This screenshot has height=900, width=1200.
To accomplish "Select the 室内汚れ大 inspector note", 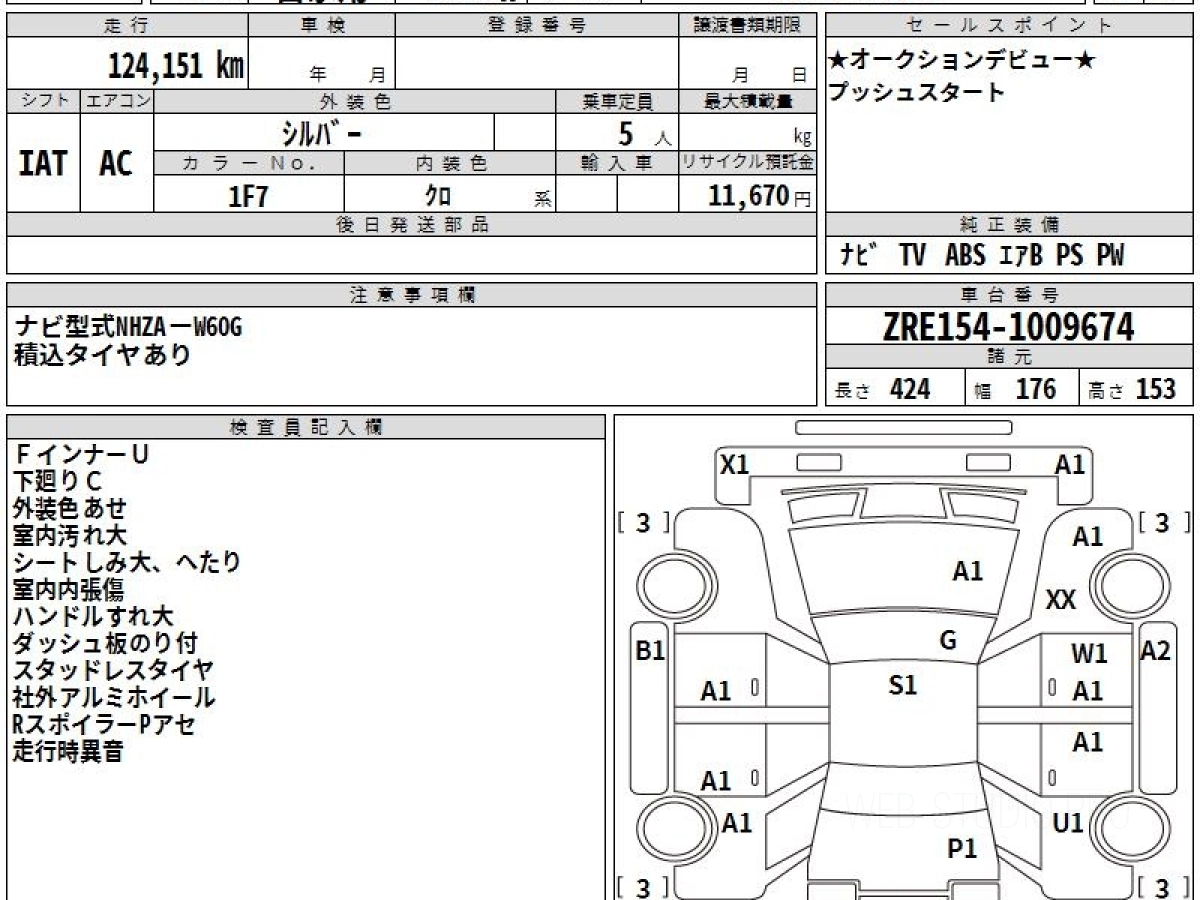I will point(70,536).
